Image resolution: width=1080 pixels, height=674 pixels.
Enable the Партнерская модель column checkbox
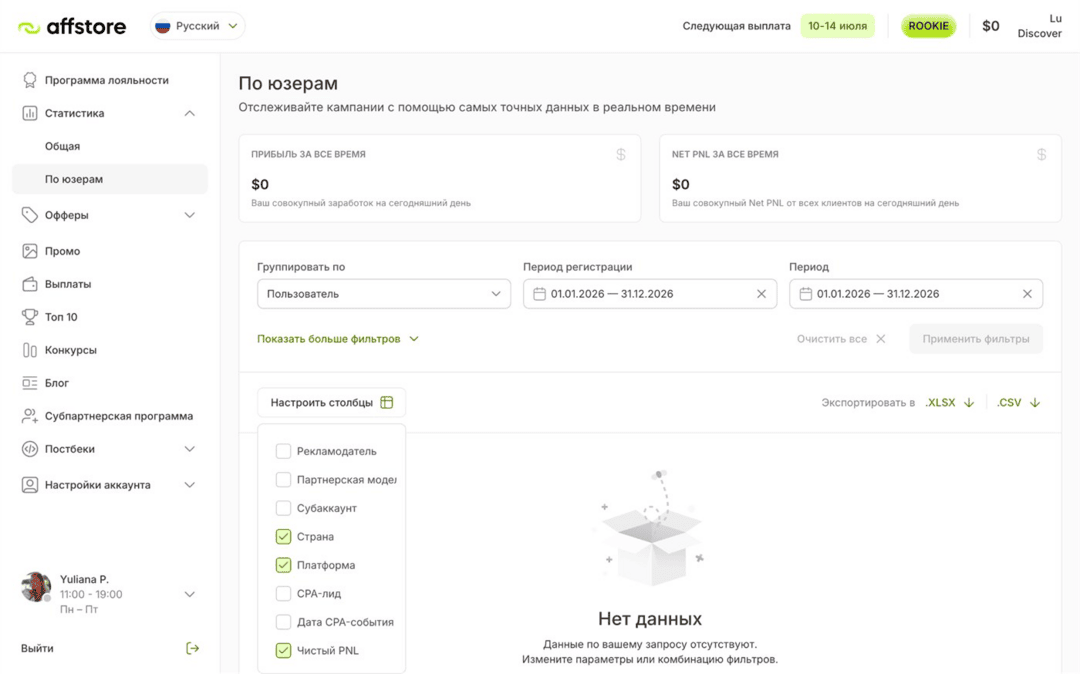click(x=283, y=479)
